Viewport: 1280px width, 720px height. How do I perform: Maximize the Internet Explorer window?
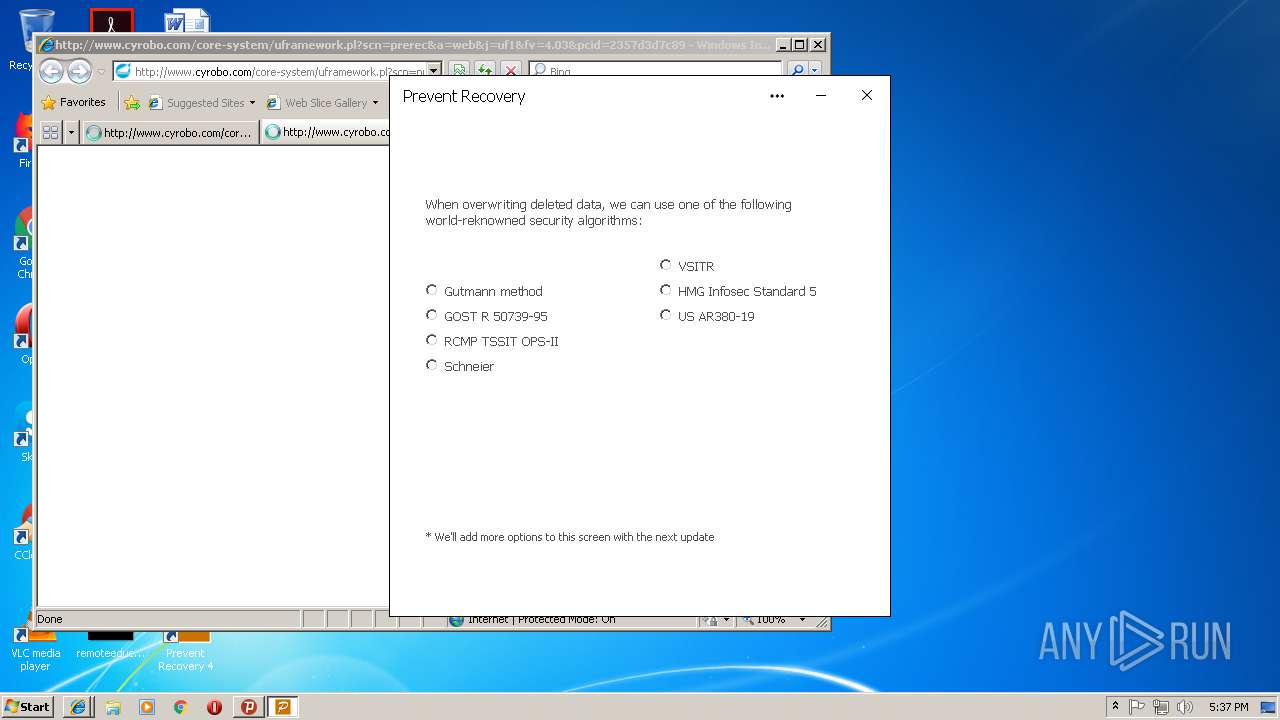(799, 45)
